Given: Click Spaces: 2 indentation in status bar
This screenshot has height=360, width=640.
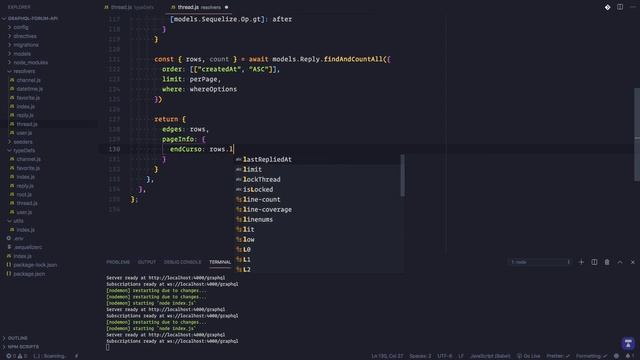Looking at the screenshot, I should (420, 356).
